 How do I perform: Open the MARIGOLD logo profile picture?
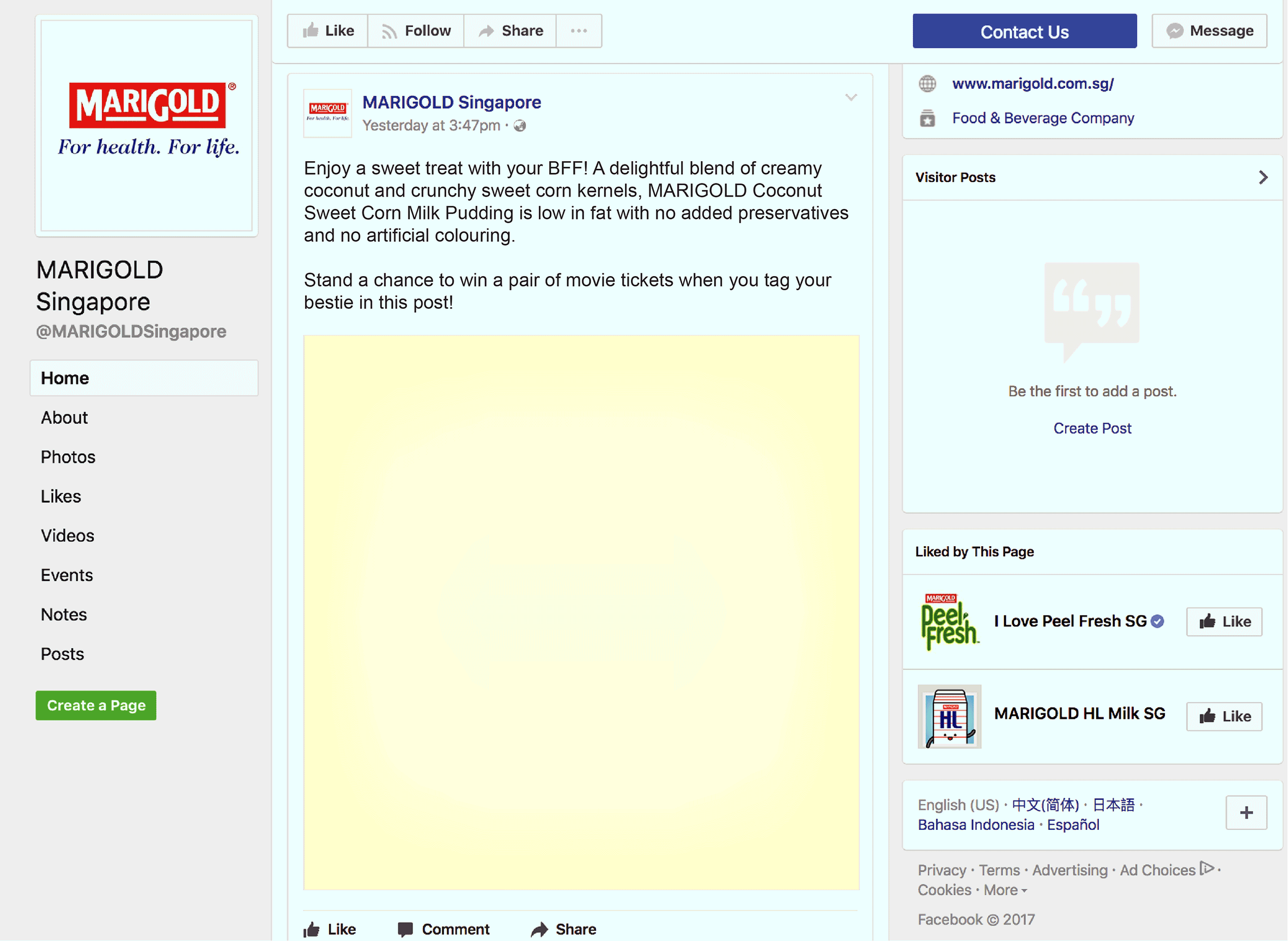147,125
